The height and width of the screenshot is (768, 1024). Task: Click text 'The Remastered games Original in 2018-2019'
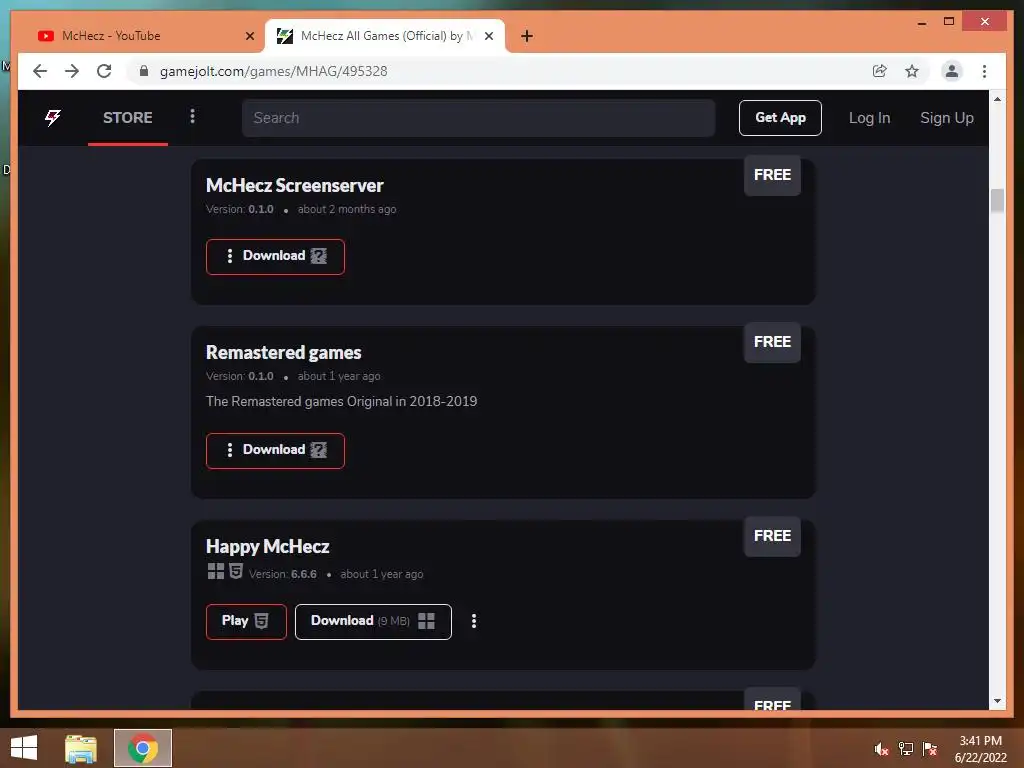coord(342,401)
